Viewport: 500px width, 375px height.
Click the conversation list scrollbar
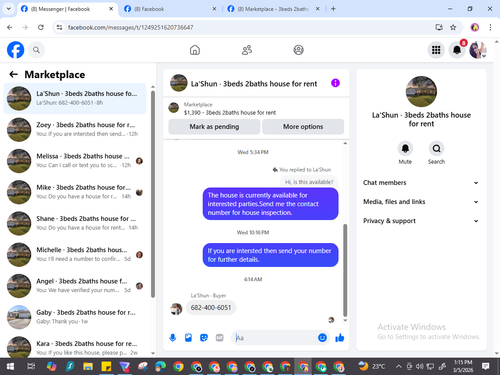coord(153,193)
